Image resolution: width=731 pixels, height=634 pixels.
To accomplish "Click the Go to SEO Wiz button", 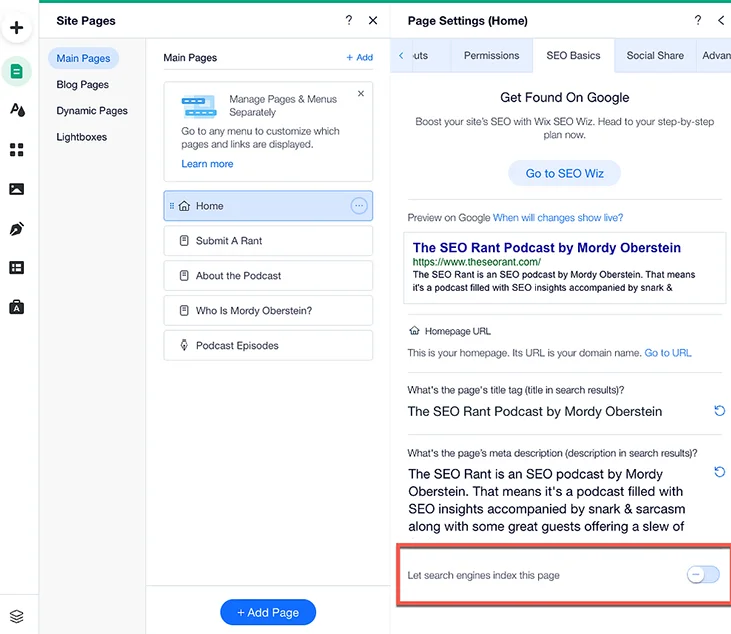I will (x=564, y=173).
